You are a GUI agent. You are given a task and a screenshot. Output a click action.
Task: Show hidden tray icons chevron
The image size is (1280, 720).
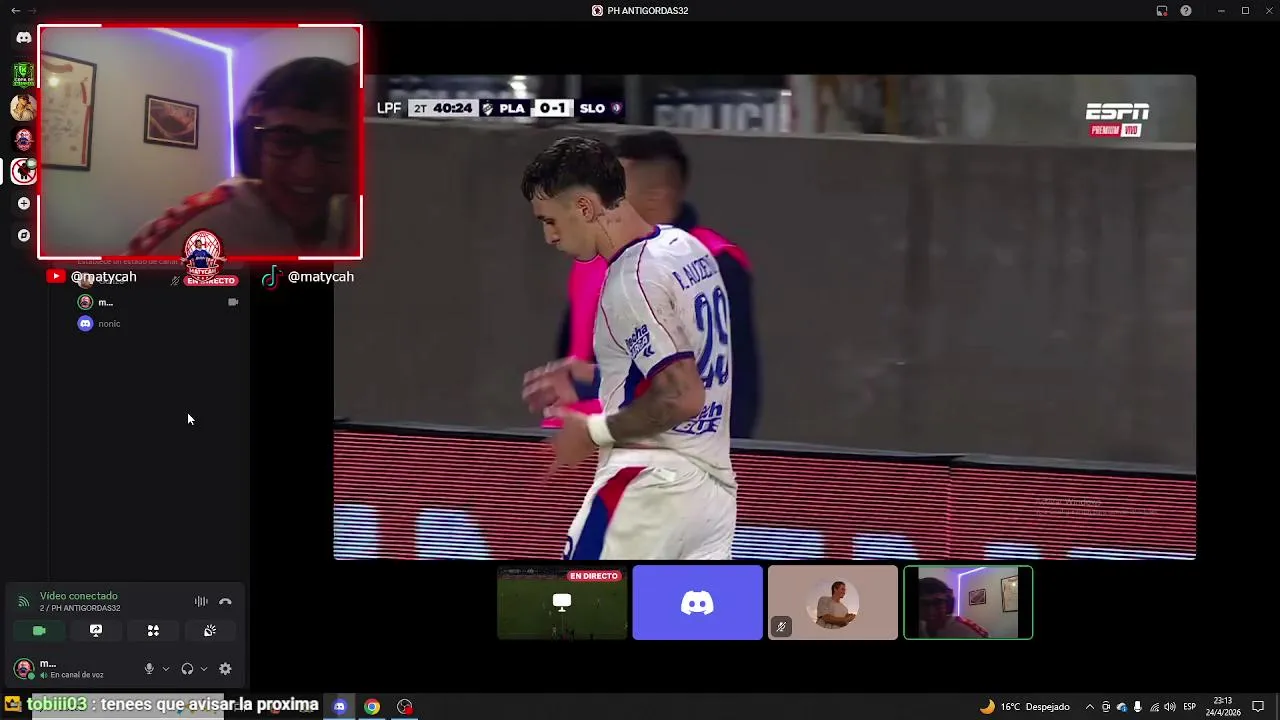coord(1090,707)
